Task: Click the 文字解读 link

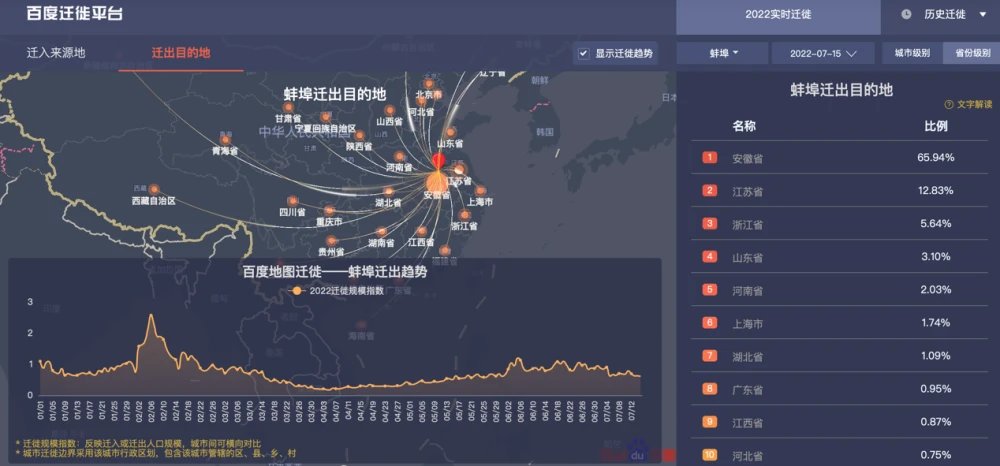Action: [974, 105]
